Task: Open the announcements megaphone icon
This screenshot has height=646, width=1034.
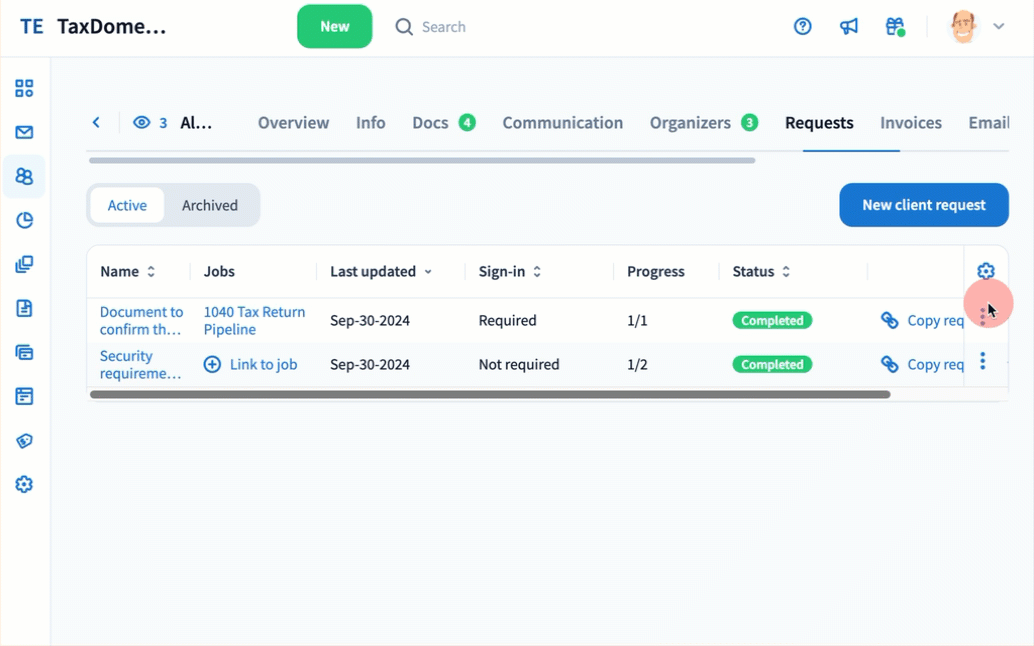Action: coord(849,27)
